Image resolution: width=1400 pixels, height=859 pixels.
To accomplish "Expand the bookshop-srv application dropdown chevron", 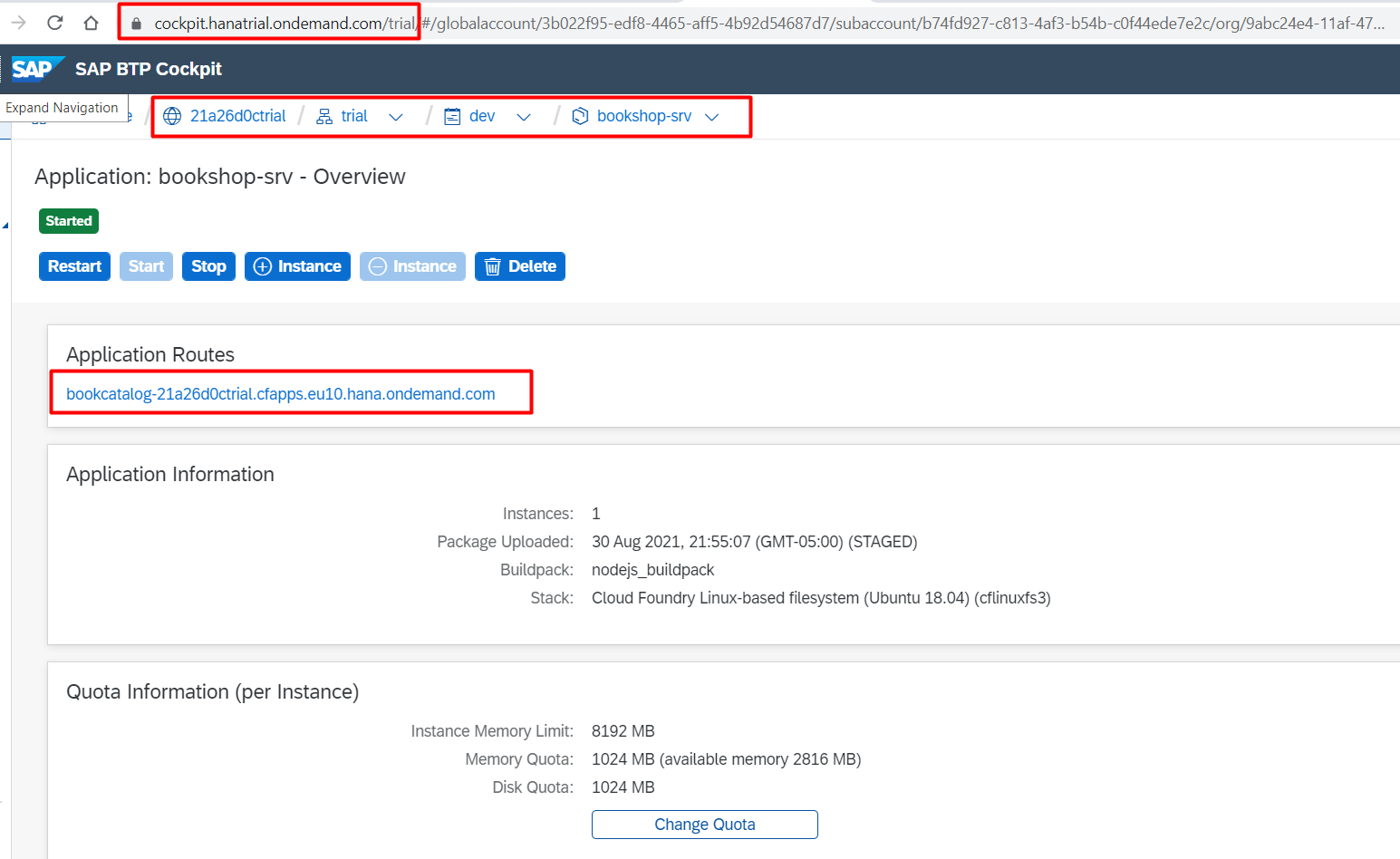I will point(712,117).
